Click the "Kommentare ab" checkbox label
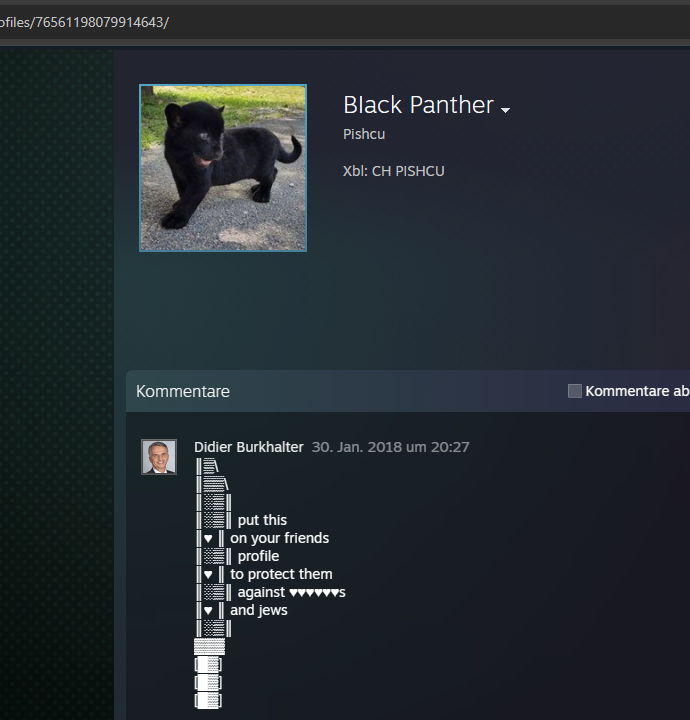This screenshot has width=690, height=720. click(x=637, y=391)
